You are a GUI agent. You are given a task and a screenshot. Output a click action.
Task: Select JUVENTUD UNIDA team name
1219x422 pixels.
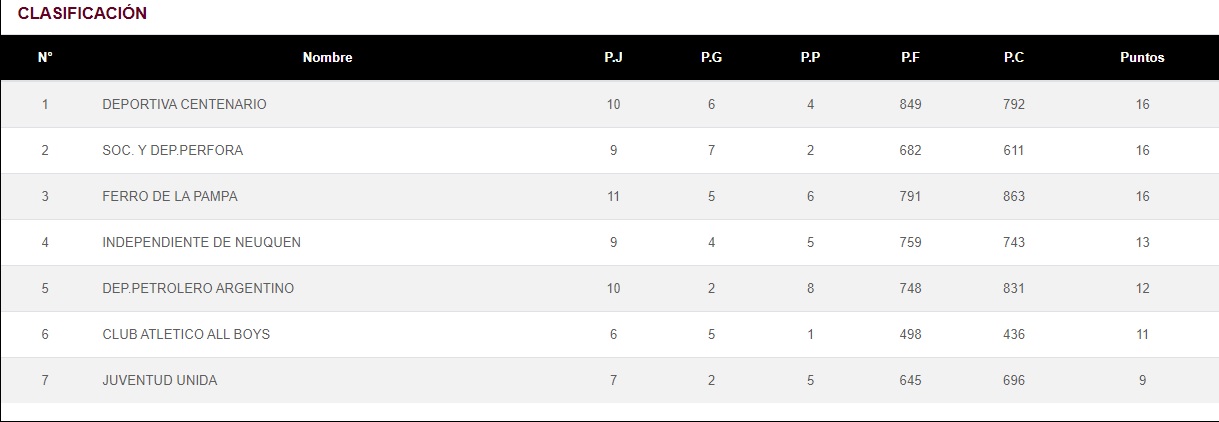pos(159,380)
